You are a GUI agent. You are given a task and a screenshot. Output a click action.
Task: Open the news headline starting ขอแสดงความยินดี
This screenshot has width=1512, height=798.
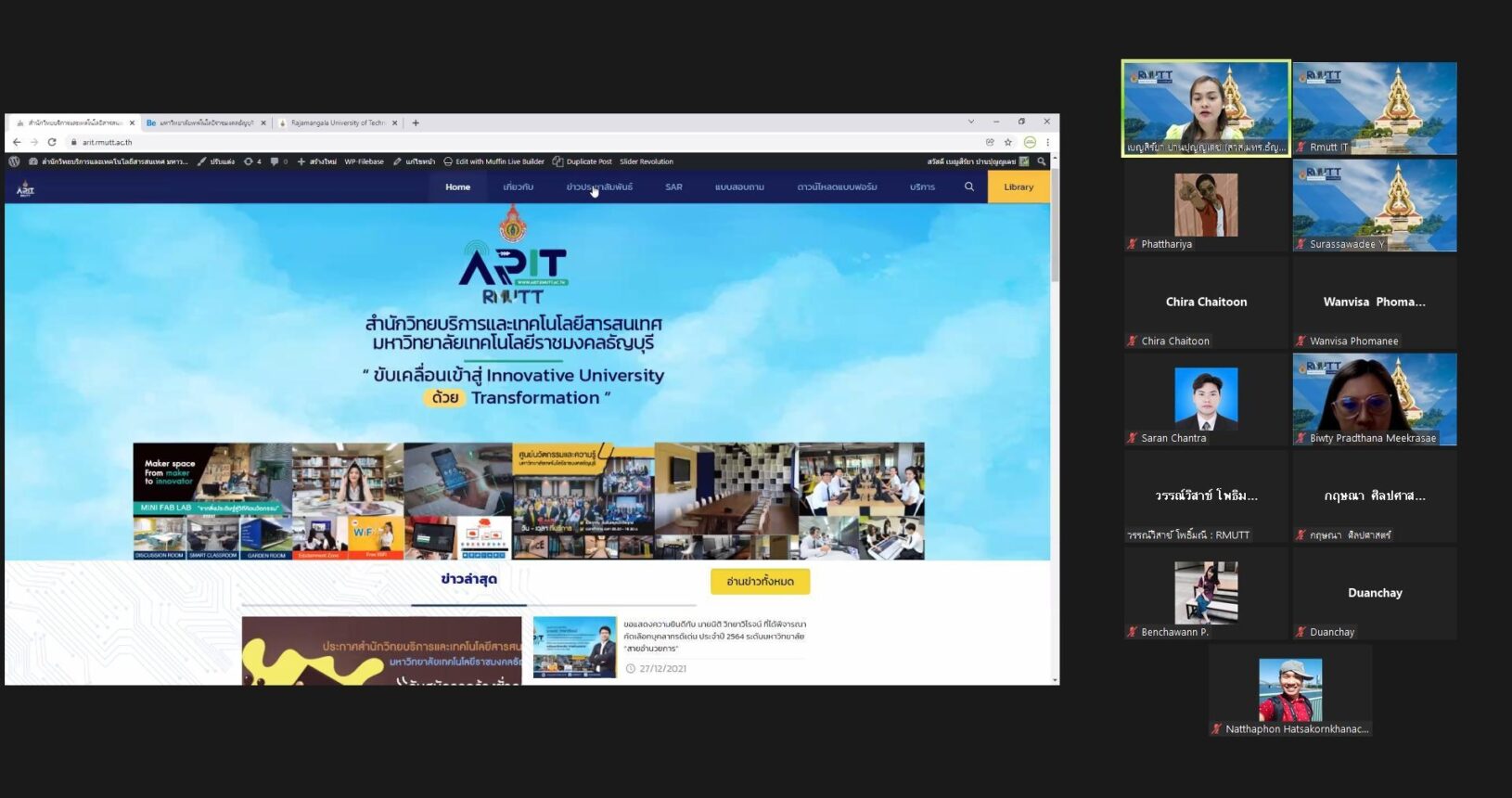(x=715, y=636)
